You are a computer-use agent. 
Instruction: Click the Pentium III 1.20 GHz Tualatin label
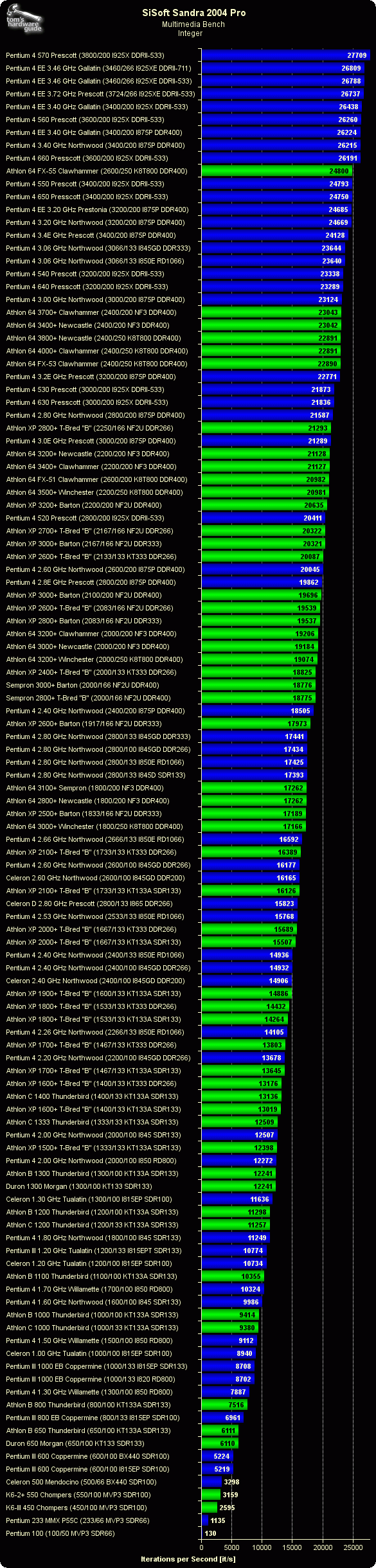(x=94, y=1251)
